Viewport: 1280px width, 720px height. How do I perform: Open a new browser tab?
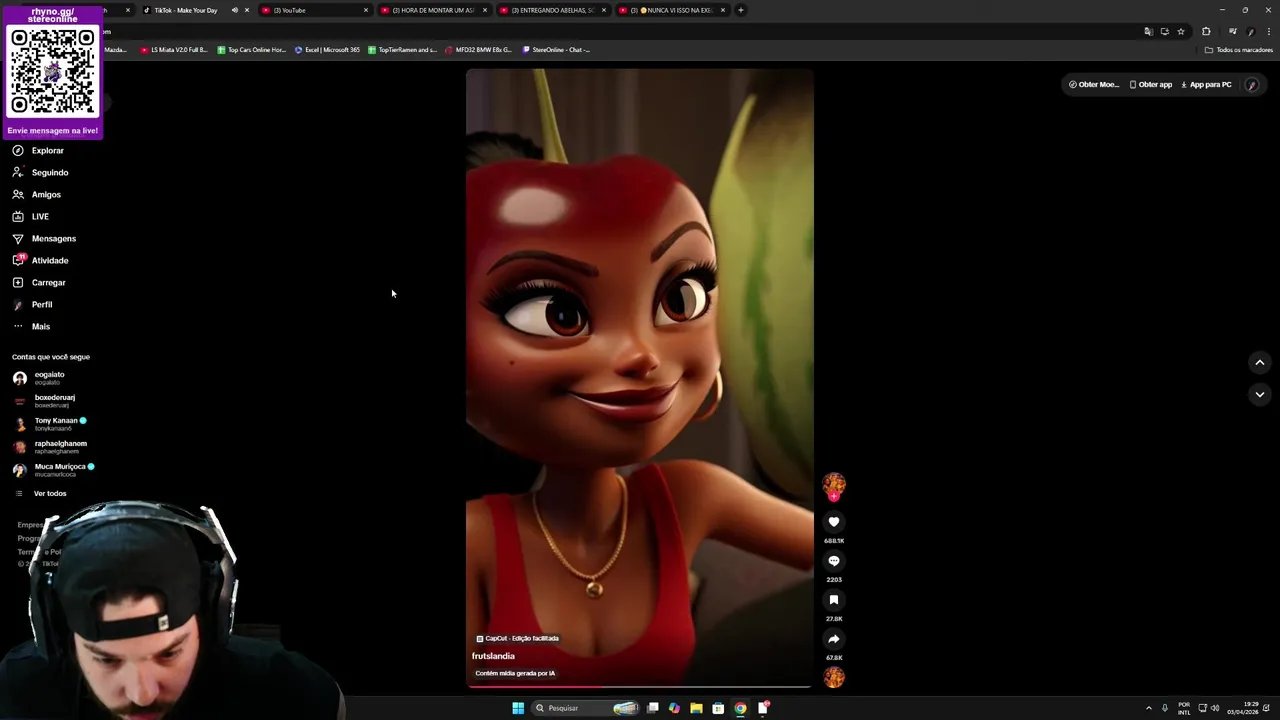pyautogui.click(x=740, y=10)
